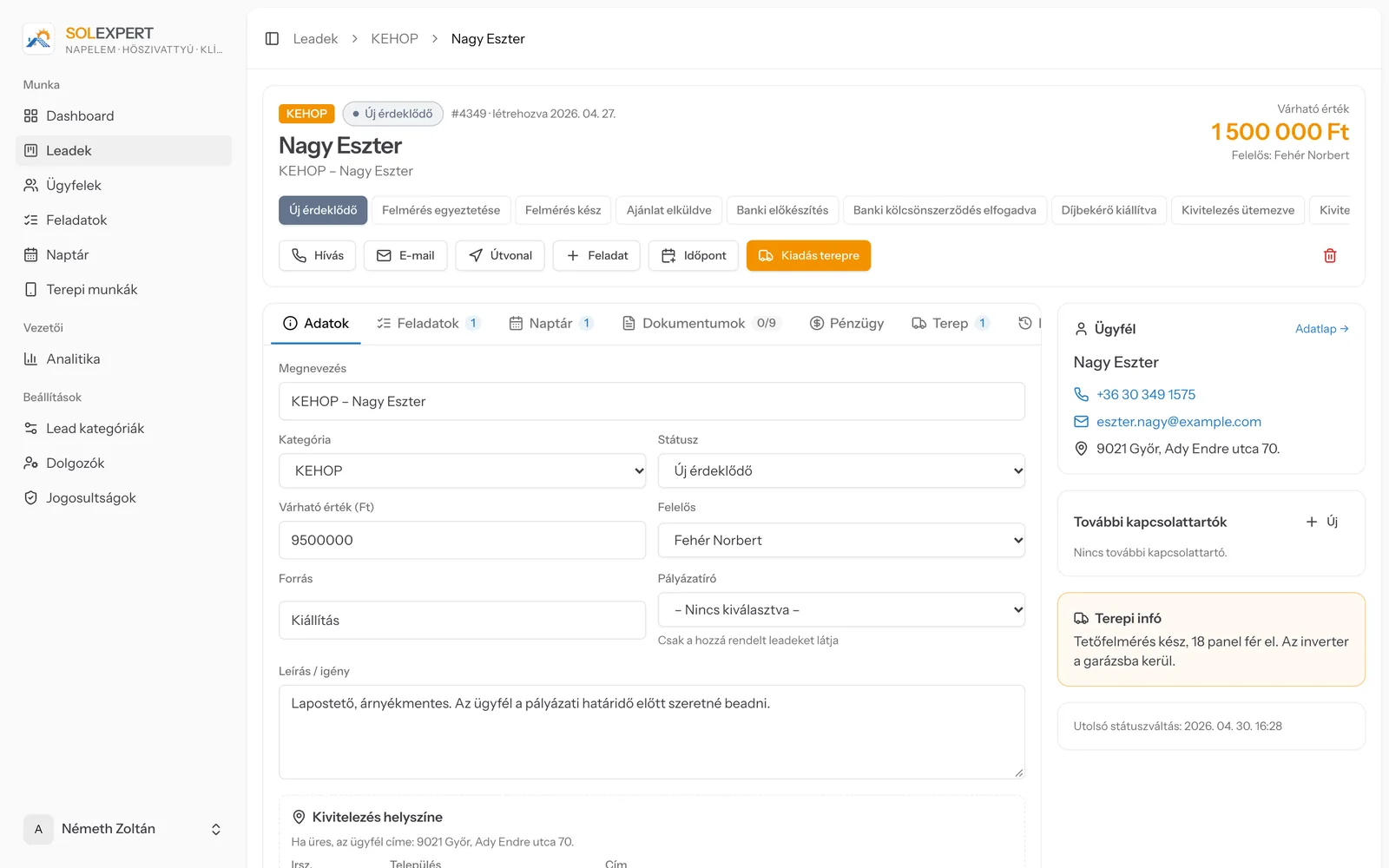Expand the Németh Zoltán user menu

(123, 829)
